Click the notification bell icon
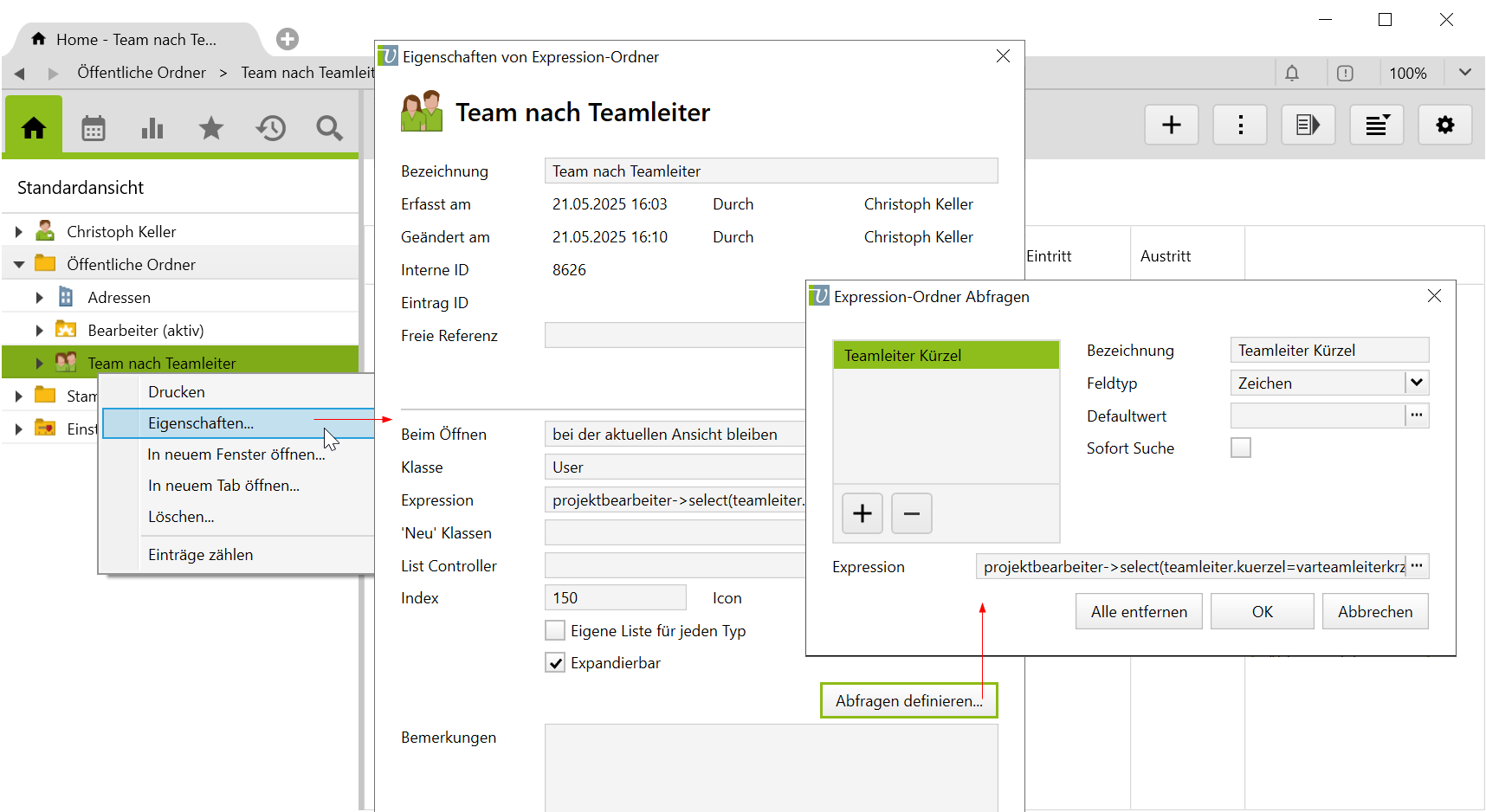1486x812 pixels. pyautogui.click(x=1292, y=74)
